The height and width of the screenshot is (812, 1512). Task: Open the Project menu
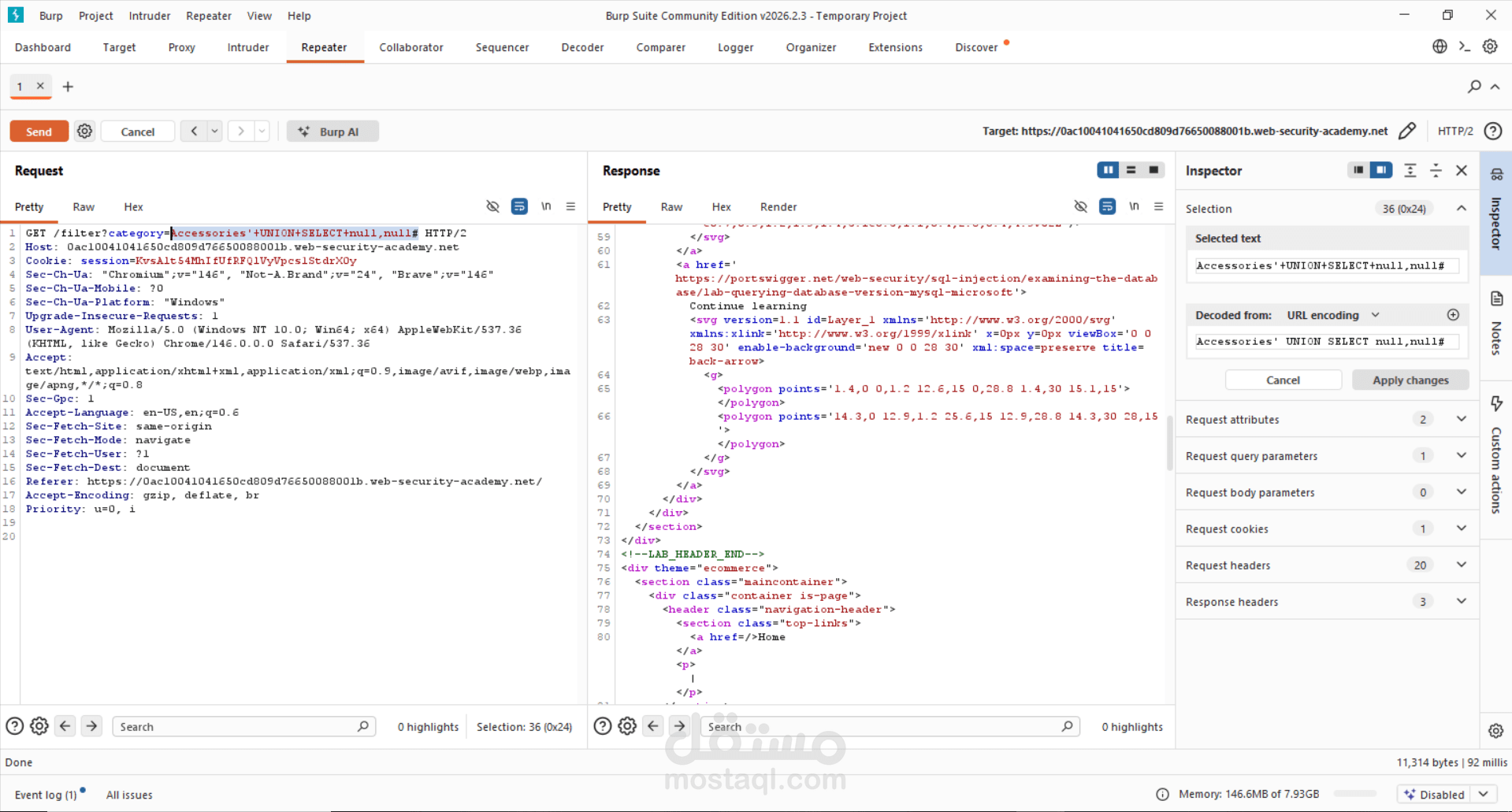pos(96,16)
